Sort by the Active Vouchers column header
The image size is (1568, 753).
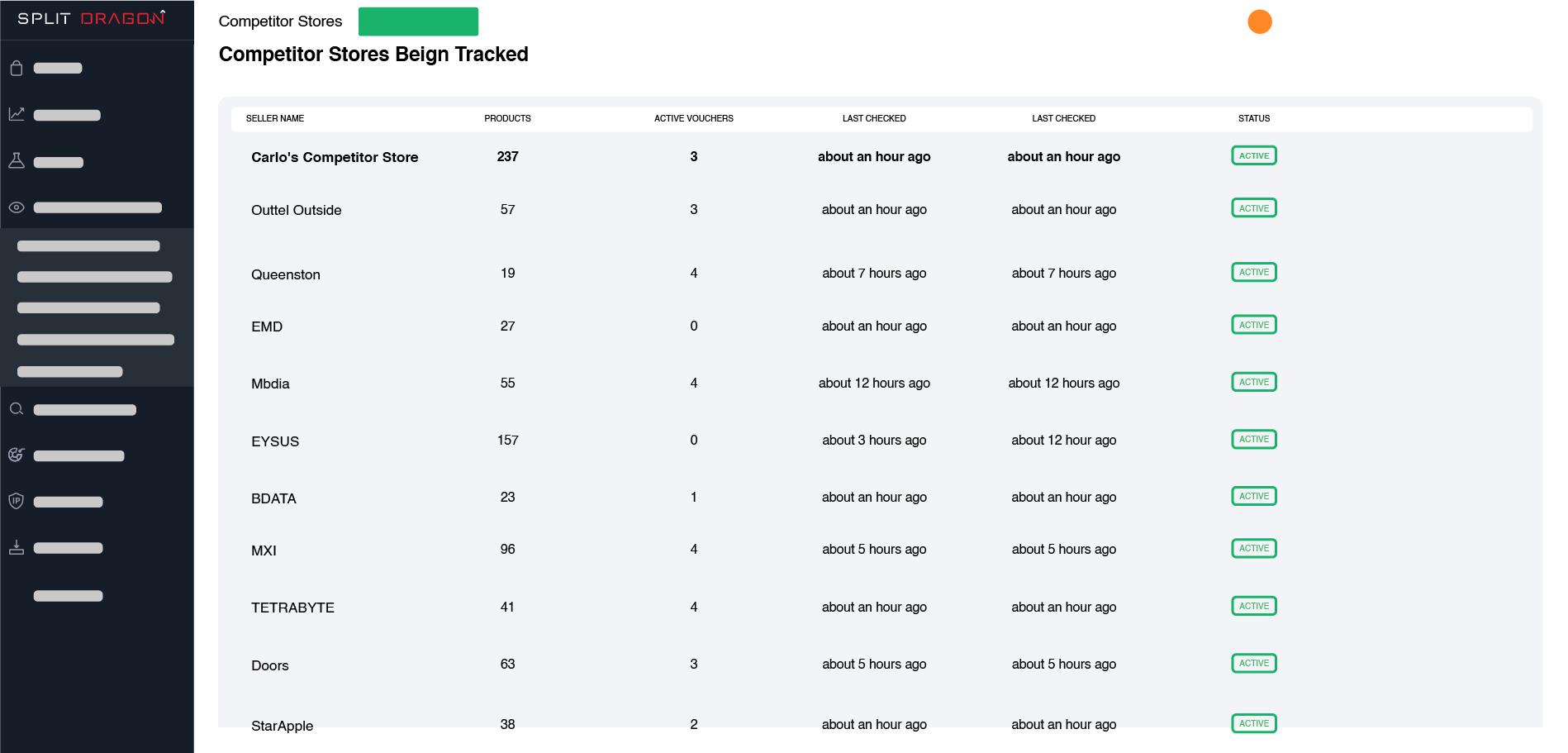pos(694,118)
